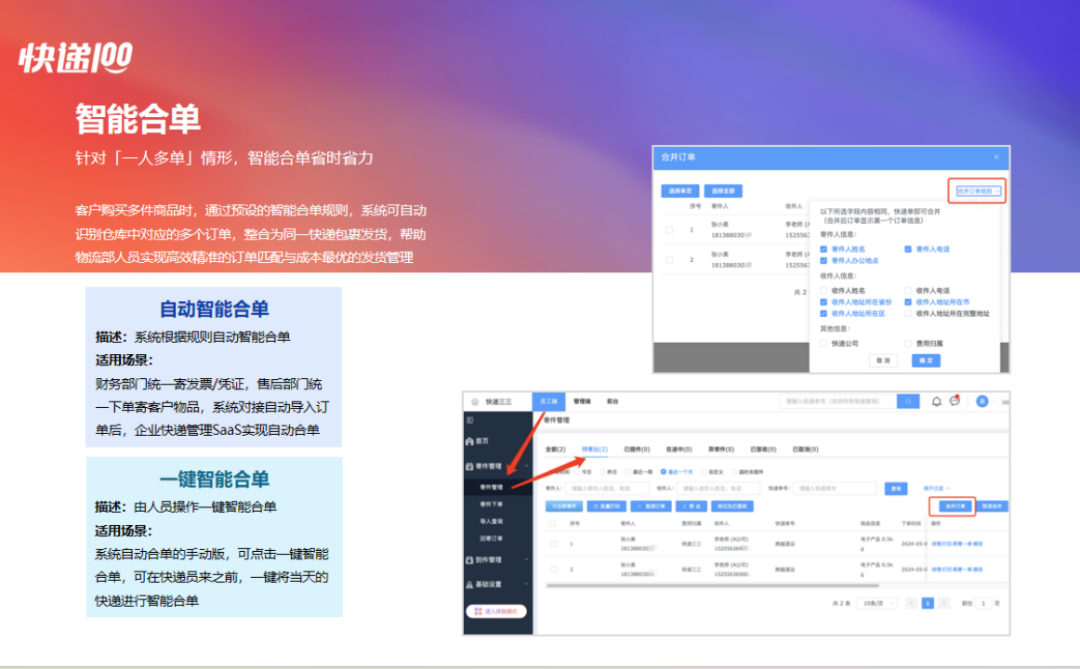Expand the 基础设置 sidebar chevron
Image resolution: width=1080 pixels, height=669 pixels.
coord(526,584)
